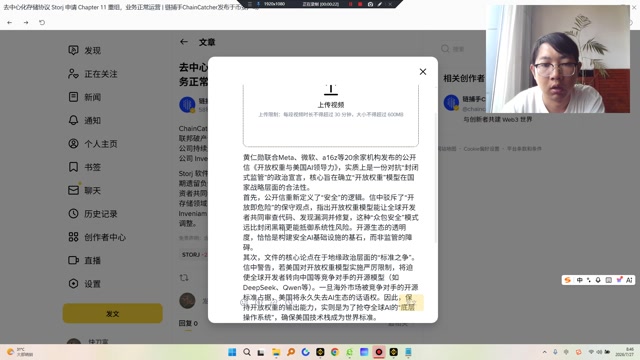Open Google Chrome from the taskbar
This screenshot has width=640, height=360.
[335, 352]
